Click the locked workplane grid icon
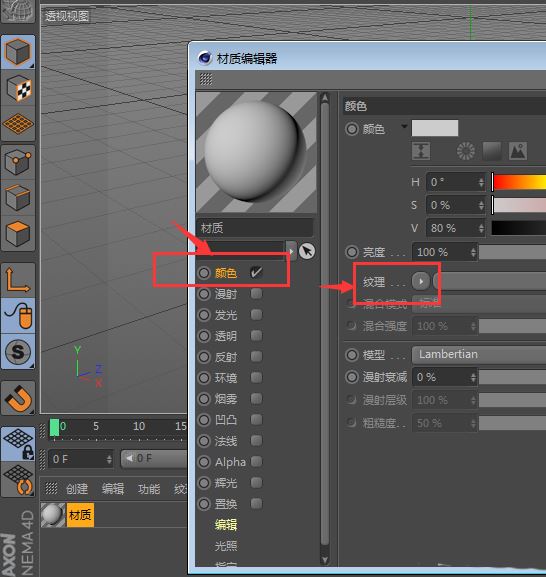This screenshot has height=577, width=546. click(18, 444)
